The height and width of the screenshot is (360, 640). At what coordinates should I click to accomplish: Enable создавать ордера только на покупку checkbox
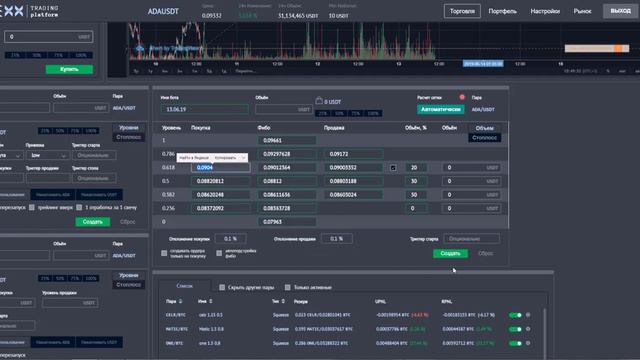tap(164, 253)
